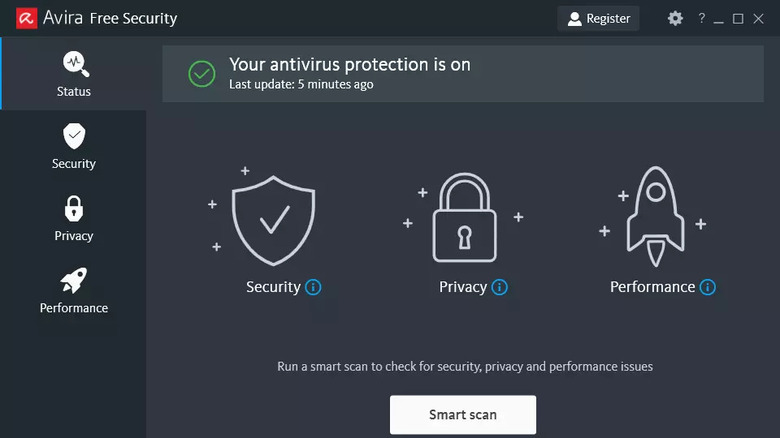Start the Smart scan

click(x=463, y=415)
